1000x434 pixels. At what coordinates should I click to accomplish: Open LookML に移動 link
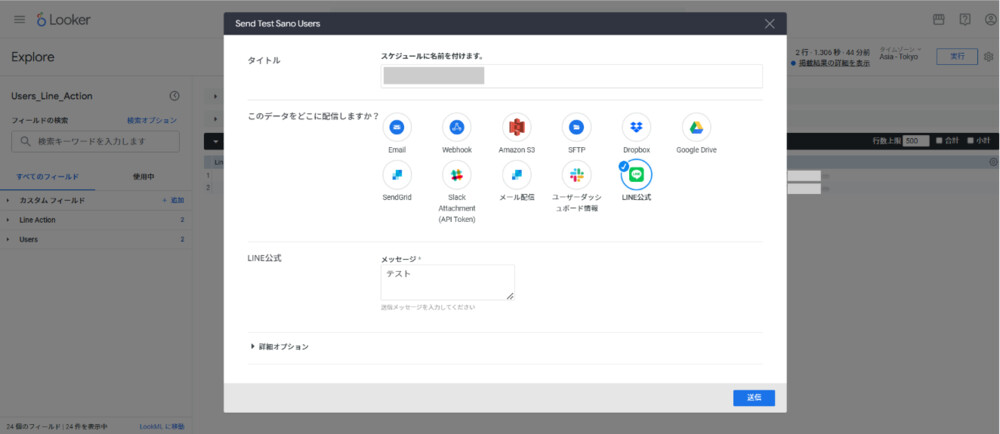click(x=162, y=426)
